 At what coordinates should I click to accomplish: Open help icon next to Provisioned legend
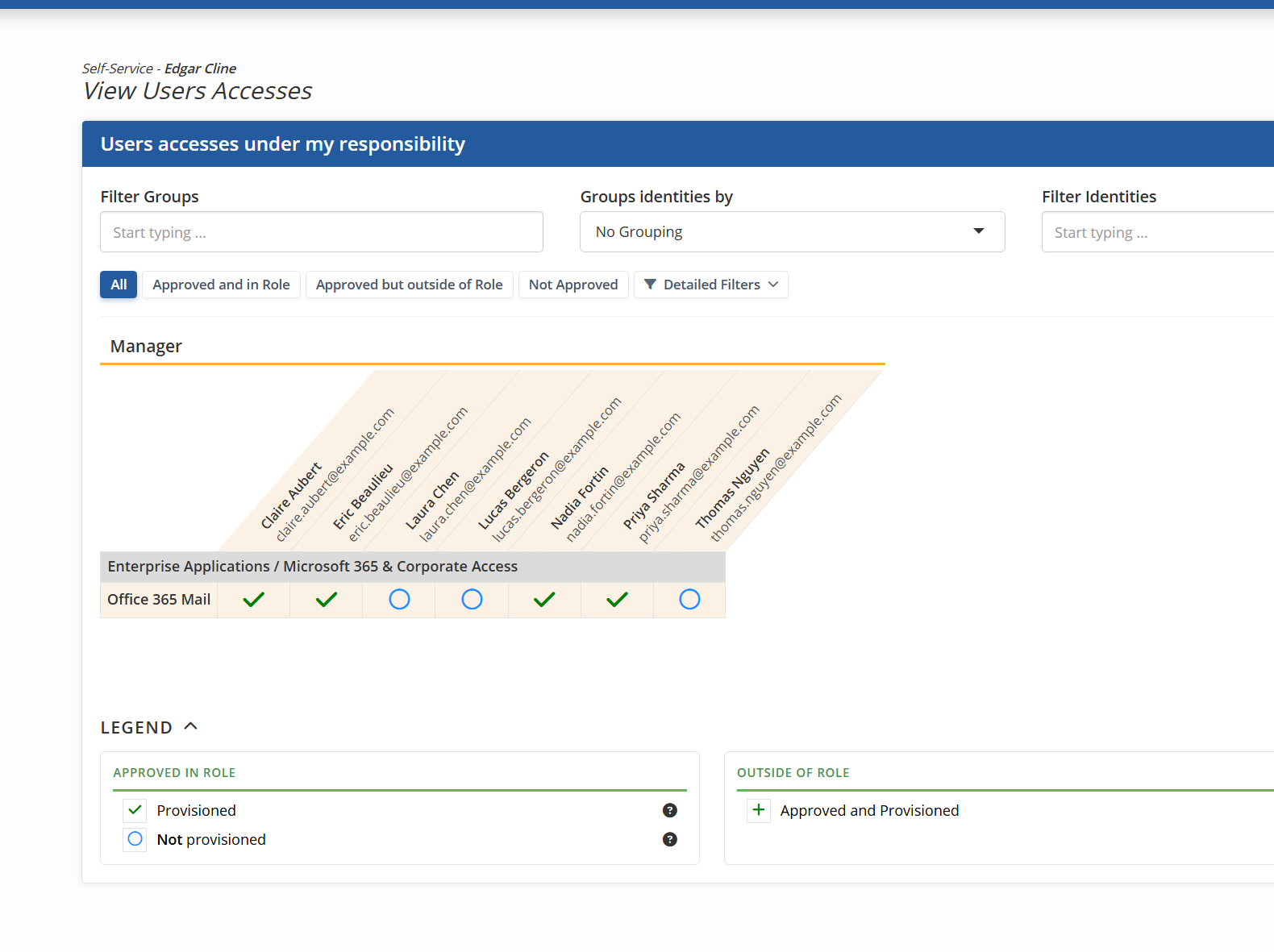tap(669, 811)
